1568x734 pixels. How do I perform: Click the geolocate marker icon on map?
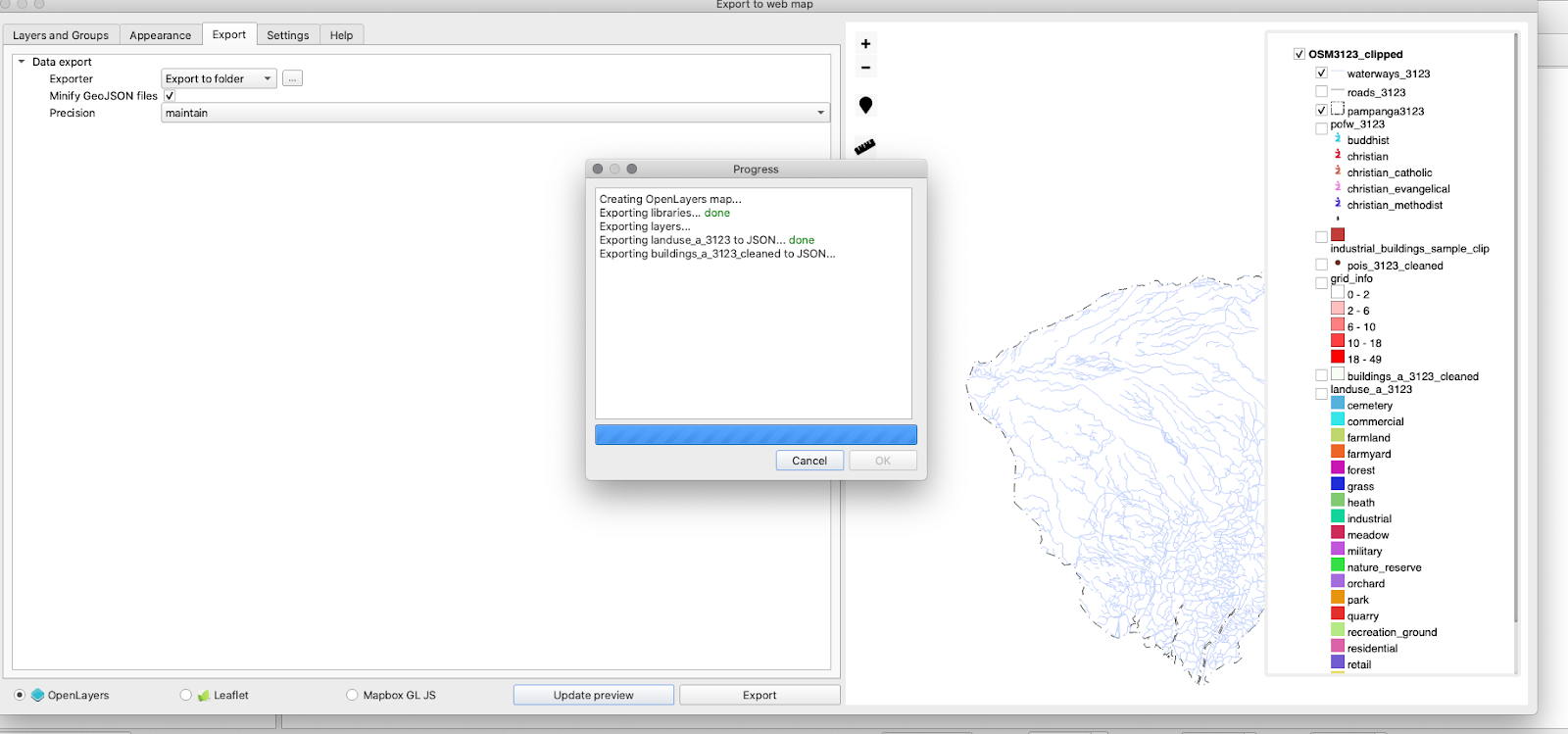click(865, 106)
